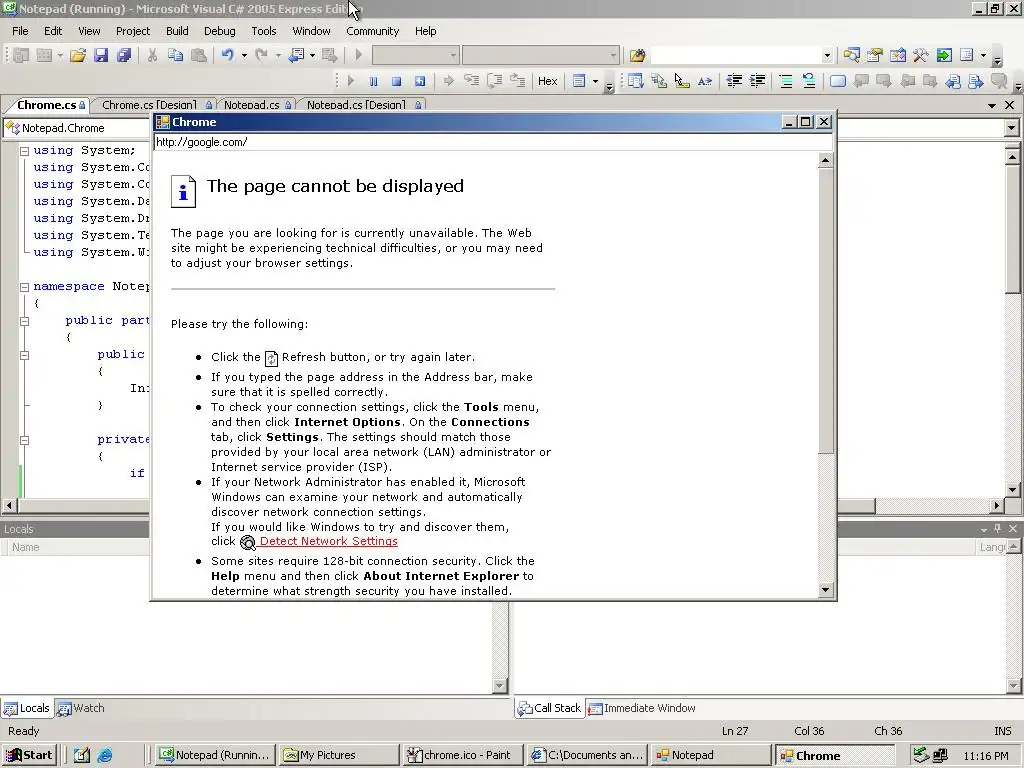Click the Chrome window scroll-down arrow
This screenshot has height=768, width=1024.
click(825, 590)
